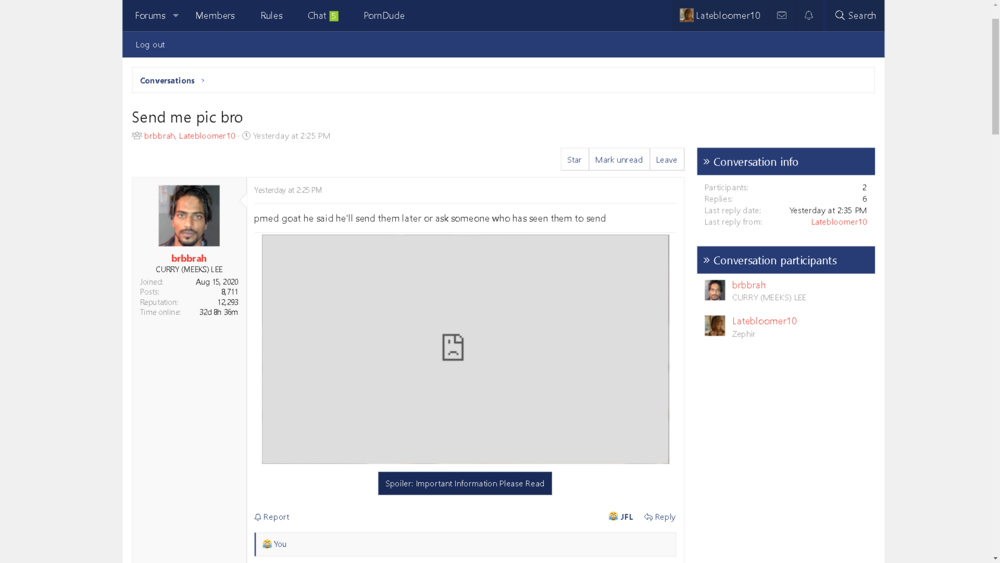Click the Yesterday at 2:35 PM value
1000x563 pixels.
pos(828,210)
